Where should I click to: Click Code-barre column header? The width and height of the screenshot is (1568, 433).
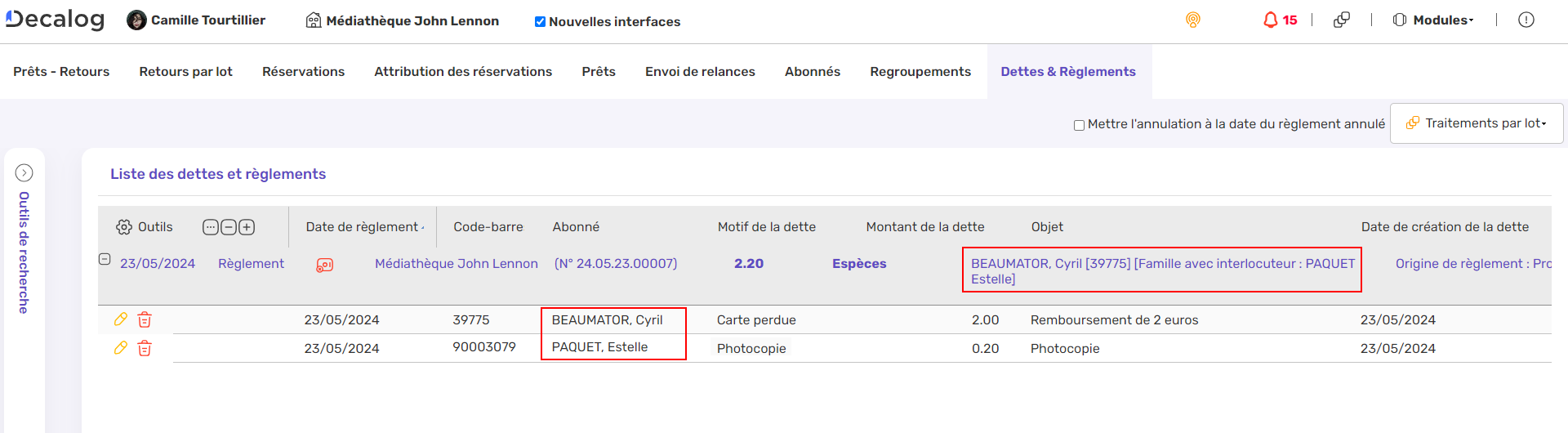[488, 227]
